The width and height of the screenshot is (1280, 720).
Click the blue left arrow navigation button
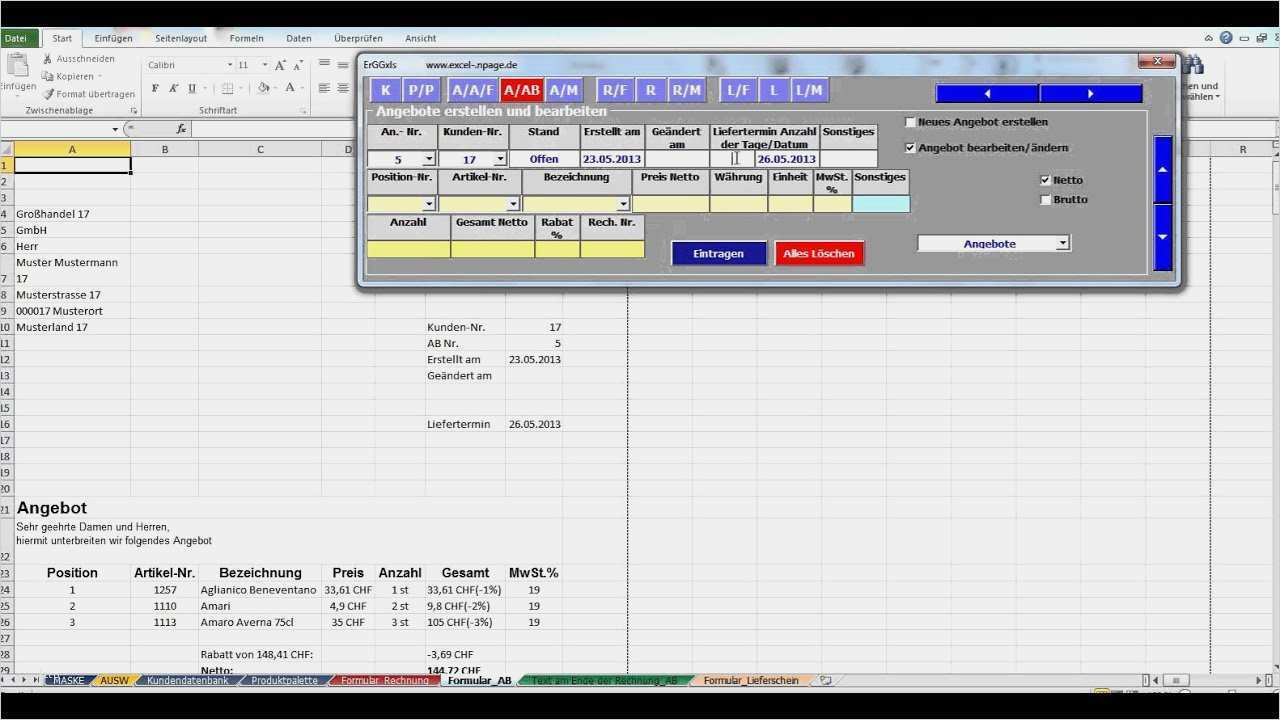pyautogui.click(x=987, y=93)
